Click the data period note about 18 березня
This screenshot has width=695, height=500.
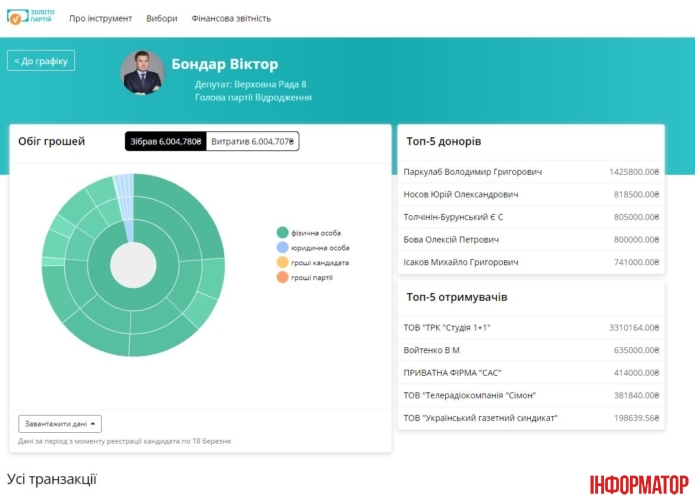pyautogui.click(x=125, y=441)
